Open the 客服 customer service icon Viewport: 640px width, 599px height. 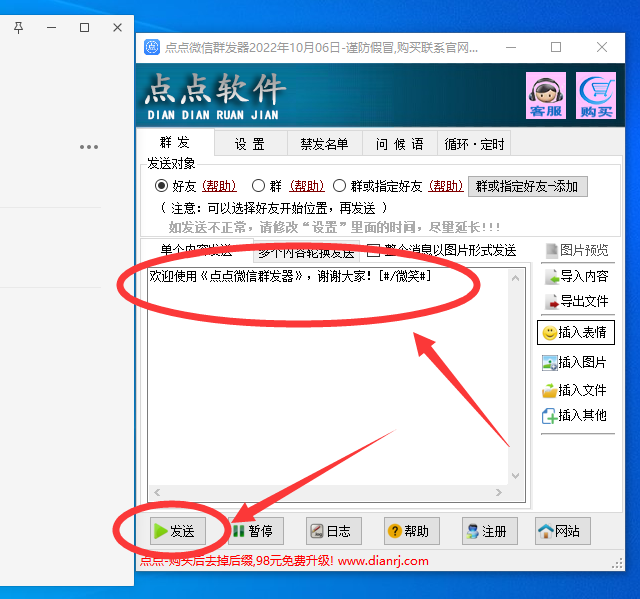(546, 95)
